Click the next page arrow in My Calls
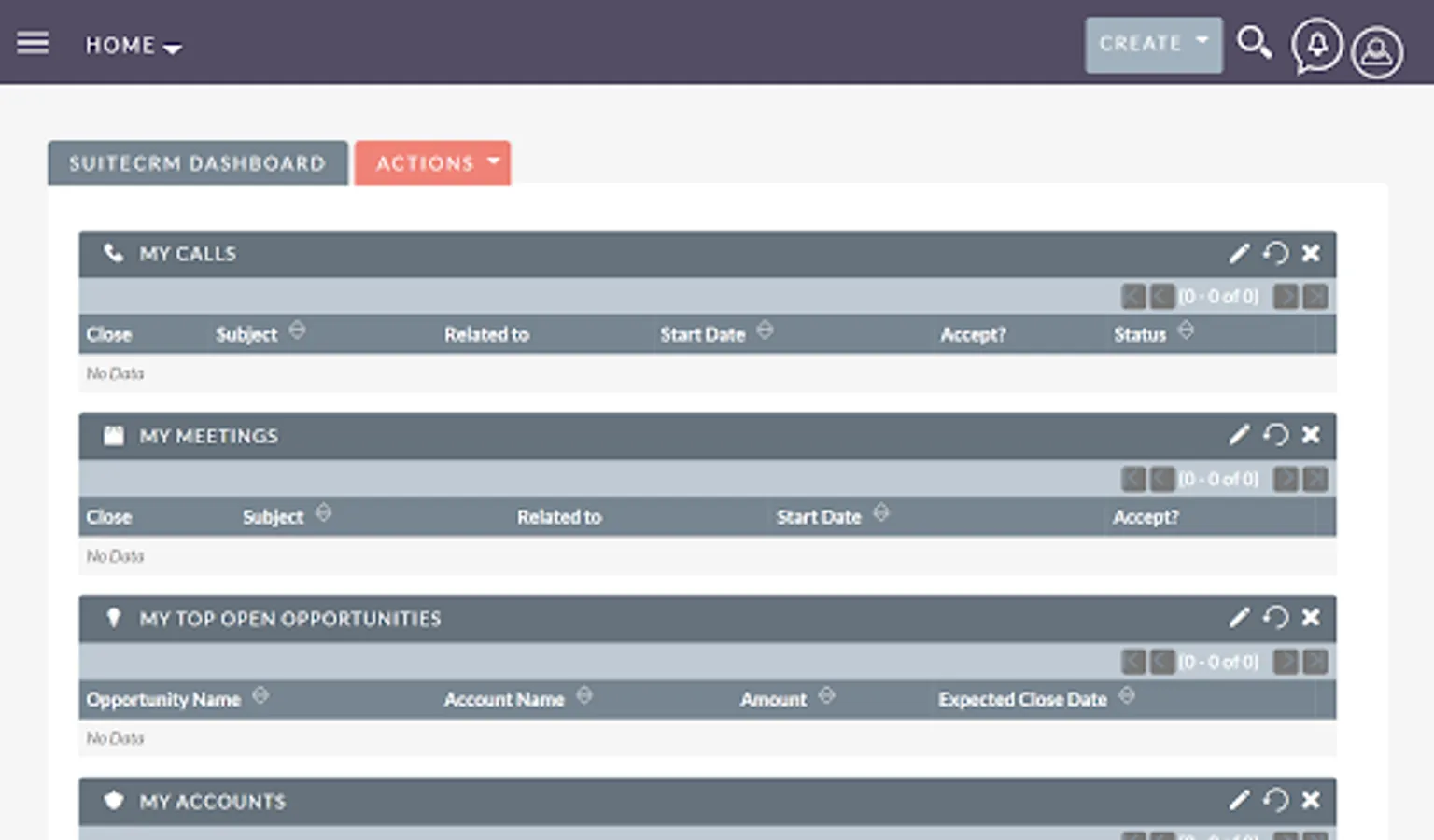Viewport: 1434px width, 840px height. pos(1286,296)
